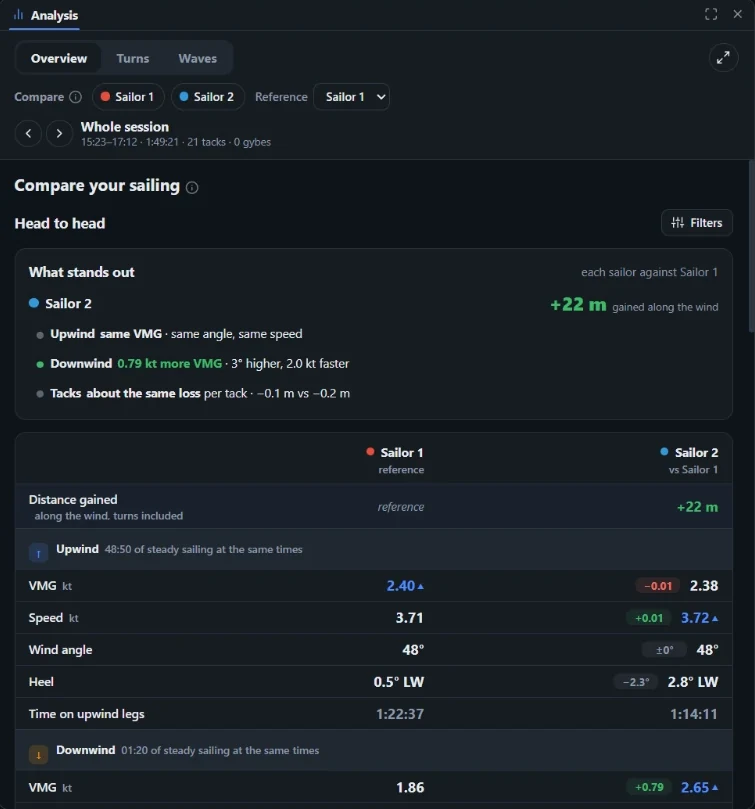Click the 'Tacks about the same loss' line
Screen dimensions: 755x809
click(200, 394)
